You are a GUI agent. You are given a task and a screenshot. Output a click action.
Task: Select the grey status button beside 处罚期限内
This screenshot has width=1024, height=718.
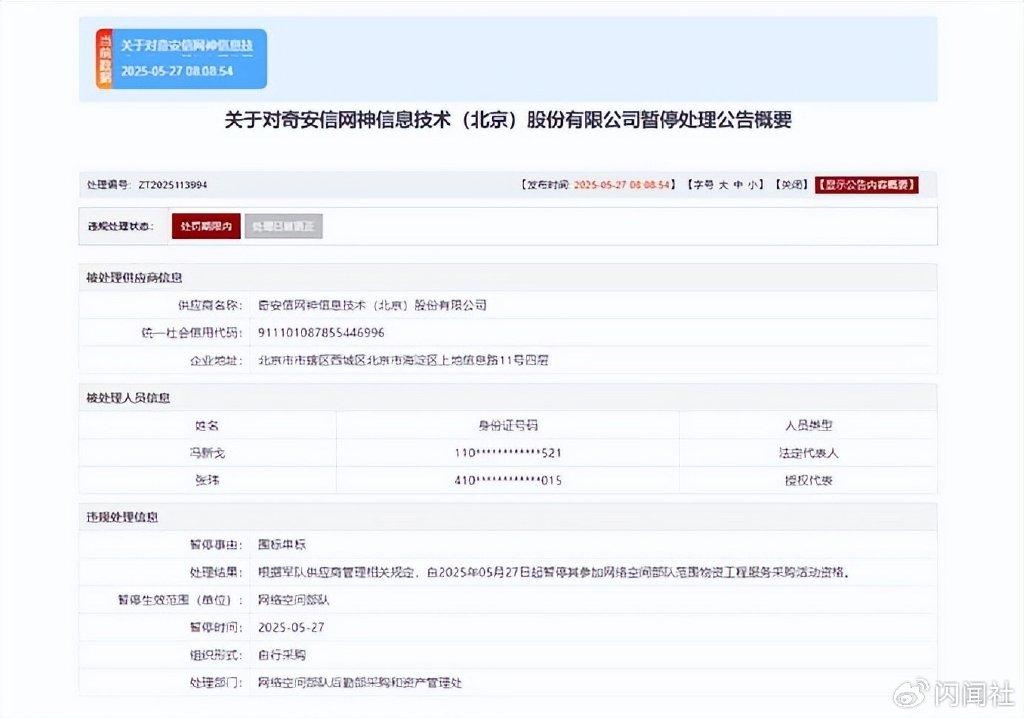tap(283, 226)
